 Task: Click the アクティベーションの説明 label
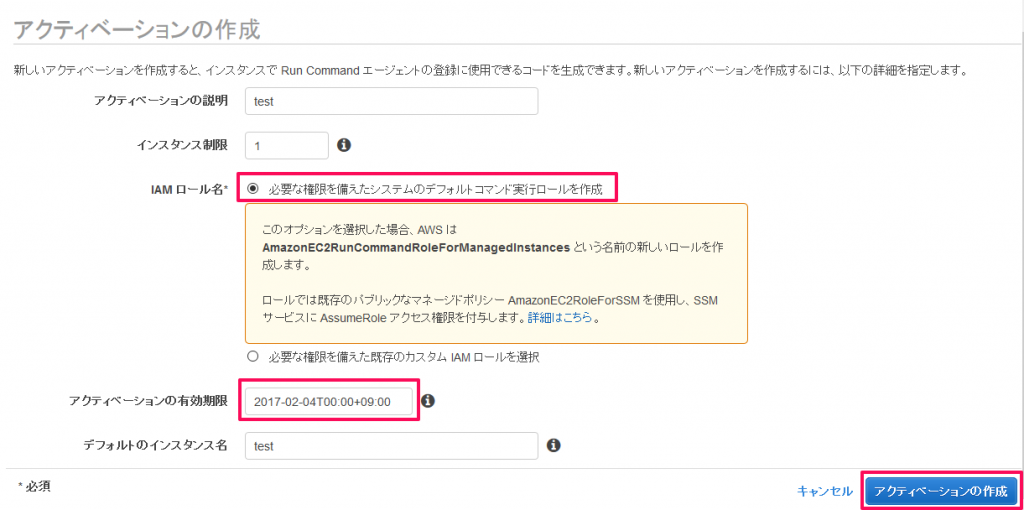click(161, 101)
